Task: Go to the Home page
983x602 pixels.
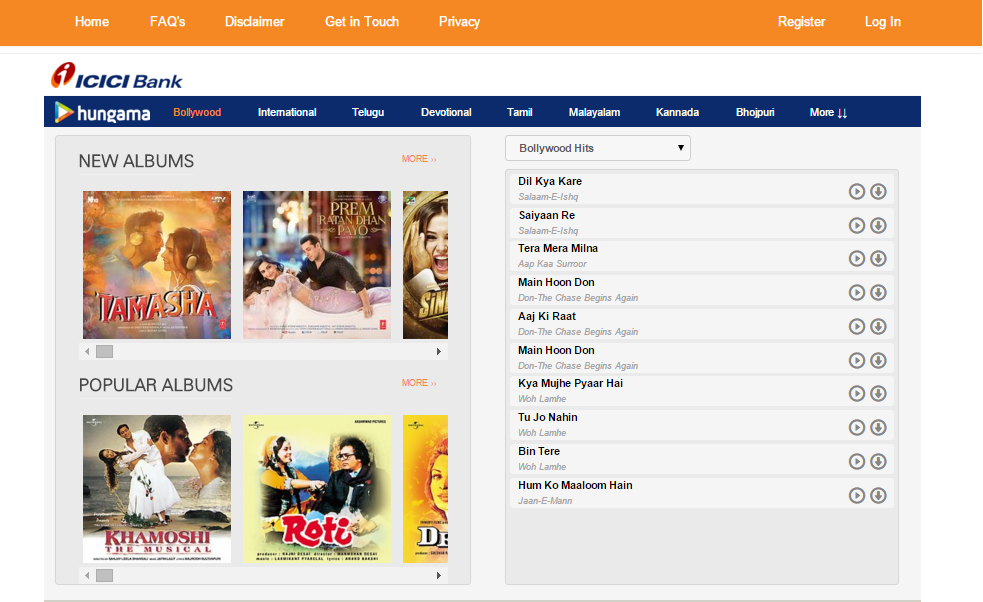Action: click(92, 21)
